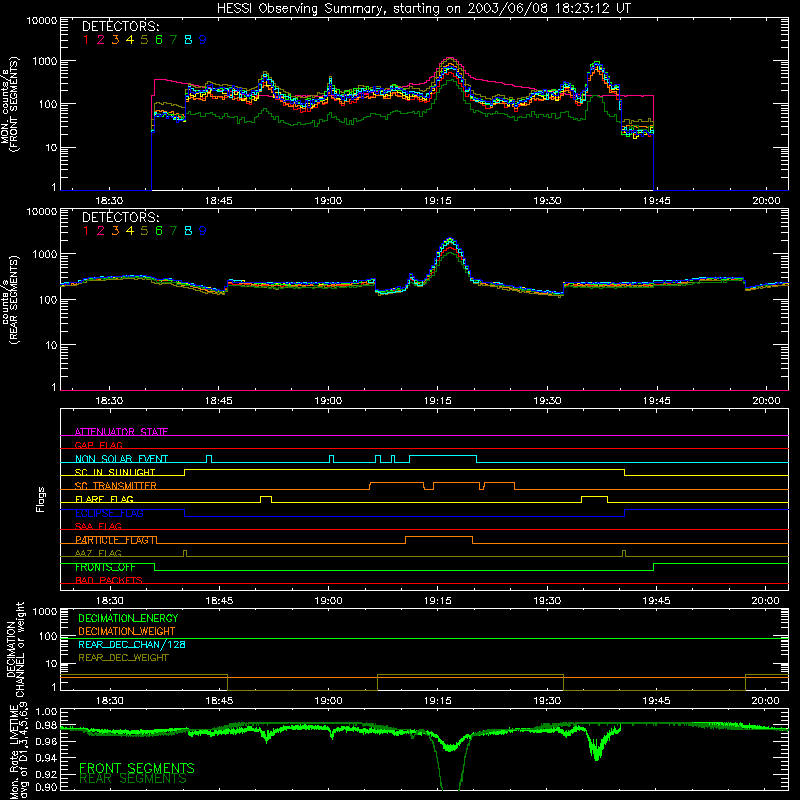The height and width of the screenshot is (800, 800).
Task: Click red detector 1 in front segments legend
Action: 86,40
